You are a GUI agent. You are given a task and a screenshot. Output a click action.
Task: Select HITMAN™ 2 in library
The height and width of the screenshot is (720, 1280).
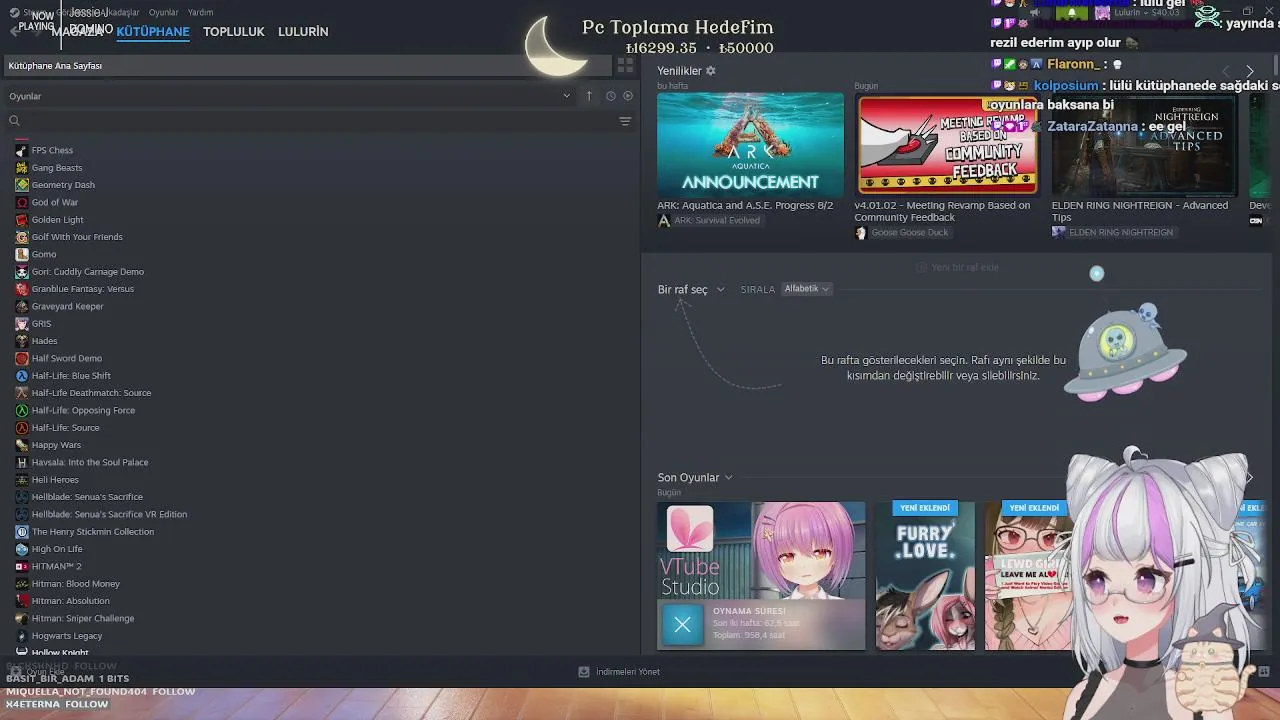tap(56, 566)
